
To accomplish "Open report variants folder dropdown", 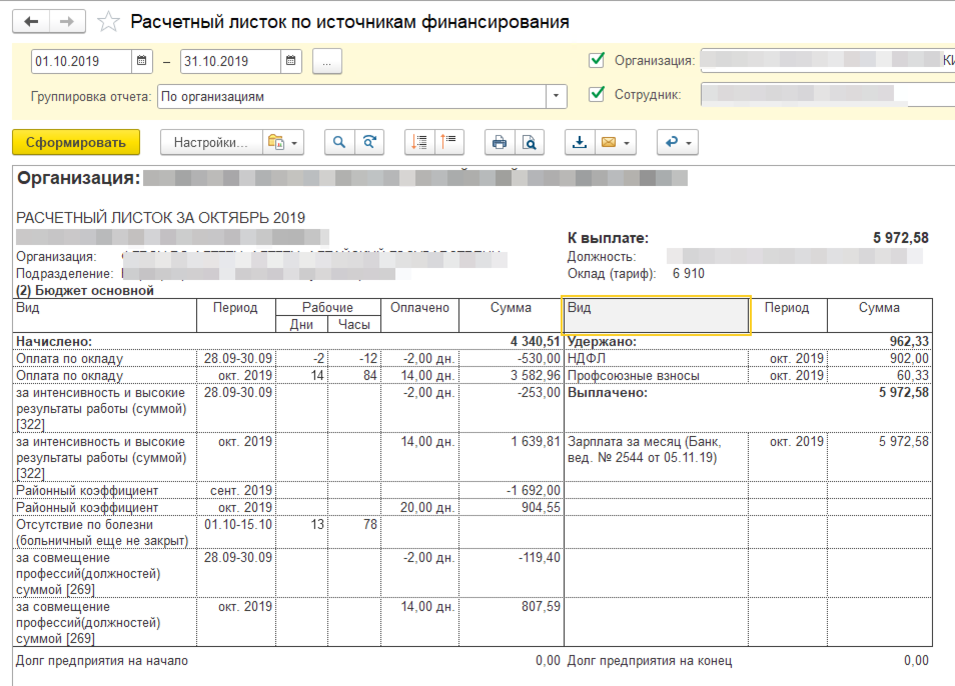I will (x=283, y=143).
